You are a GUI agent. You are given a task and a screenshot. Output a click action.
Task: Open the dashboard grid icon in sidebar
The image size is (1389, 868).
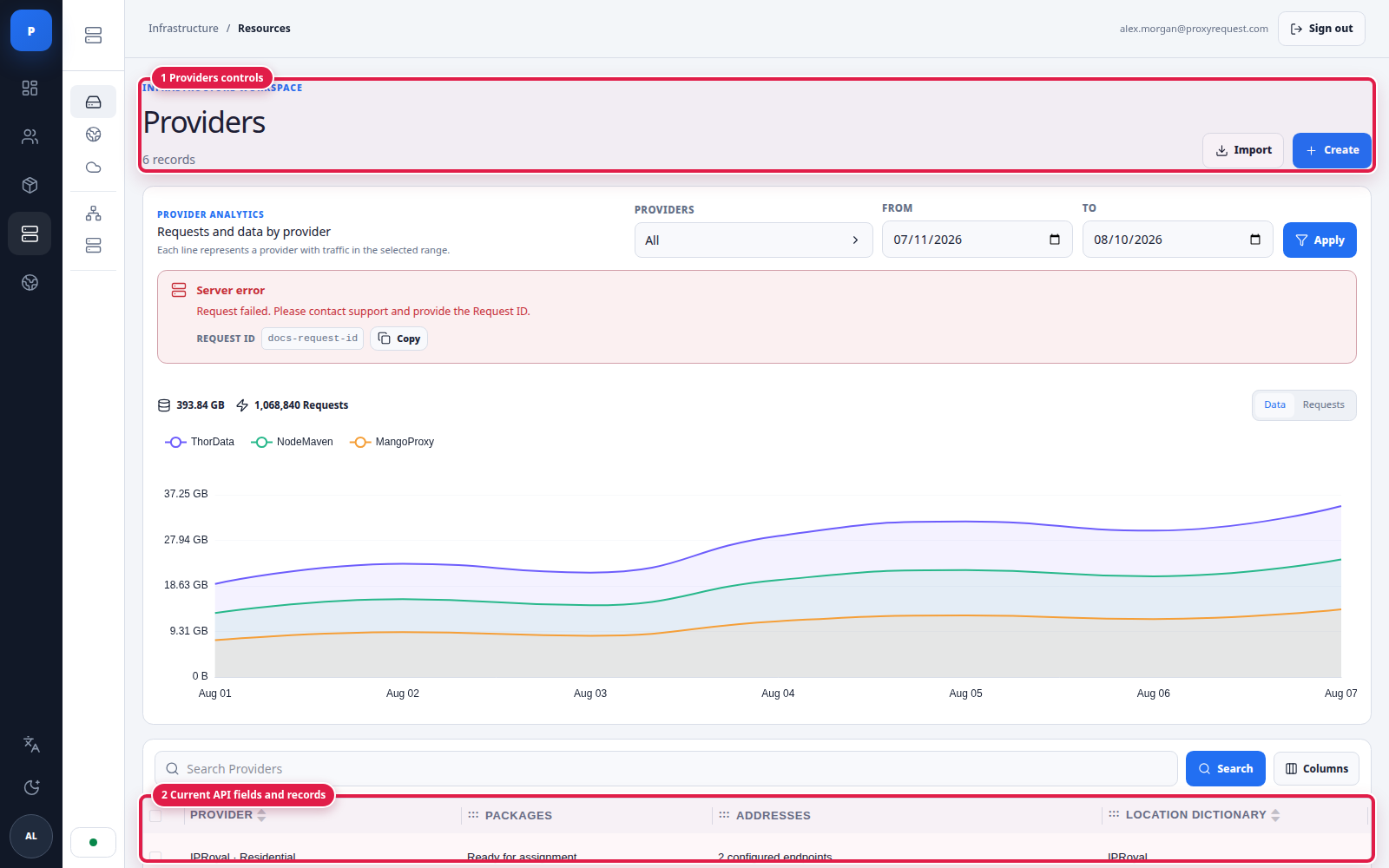point(30,88)
